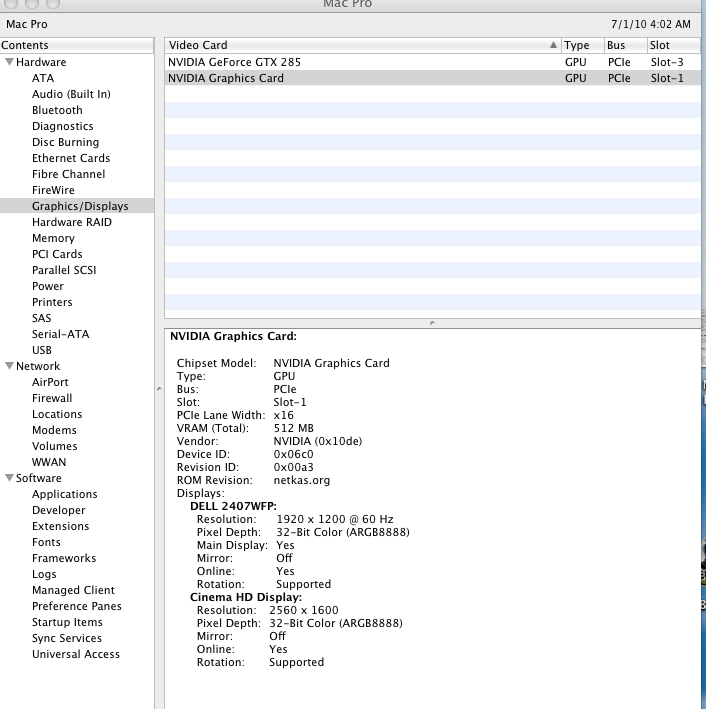Select Parallel SCSI item
The image size is (706, 709).
(64, 270)
